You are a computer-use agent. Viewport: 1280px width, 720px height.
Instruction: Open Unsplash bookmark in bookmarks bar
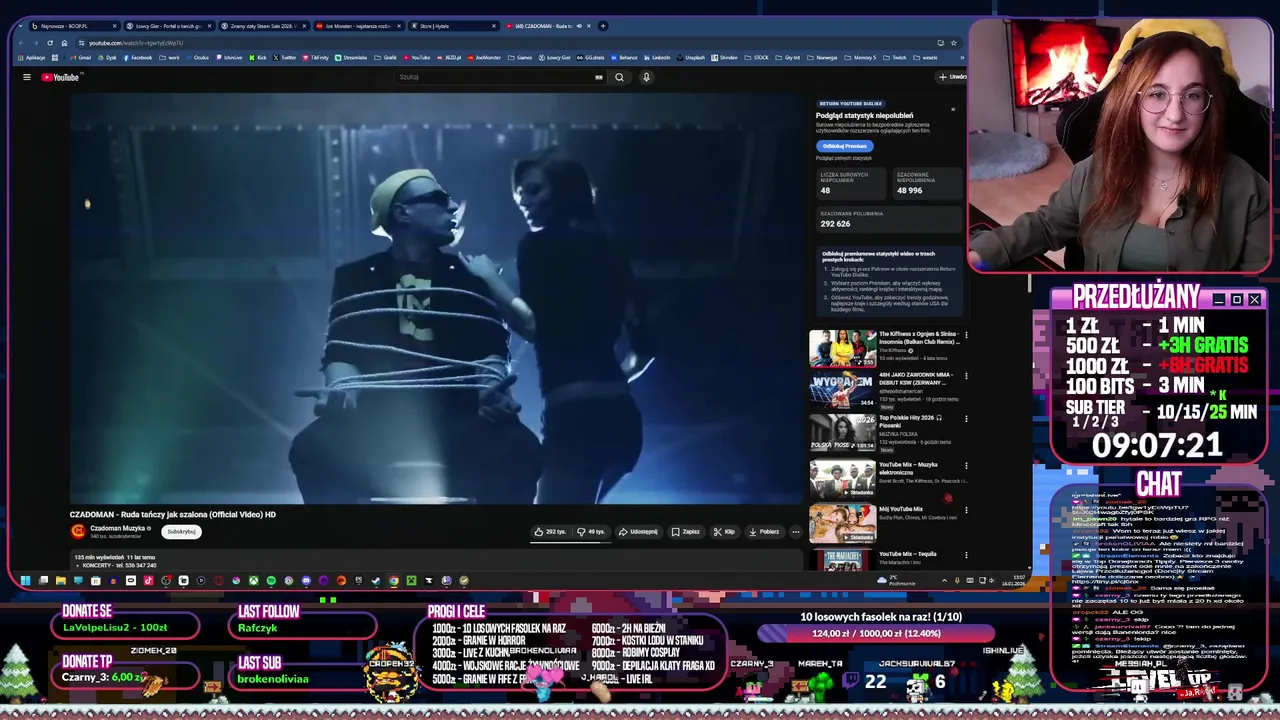pos(691,57)
